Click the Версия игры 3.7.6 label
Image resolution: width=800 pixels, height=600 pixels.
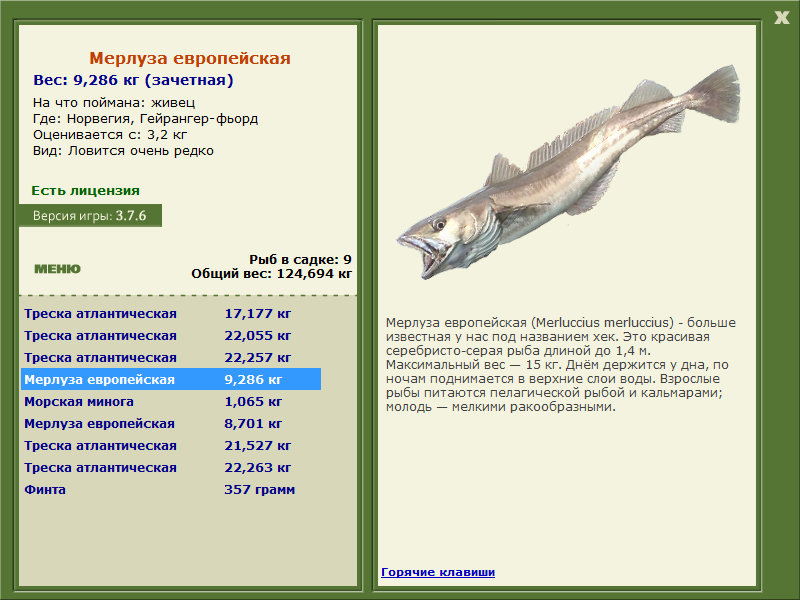[90, 215]
